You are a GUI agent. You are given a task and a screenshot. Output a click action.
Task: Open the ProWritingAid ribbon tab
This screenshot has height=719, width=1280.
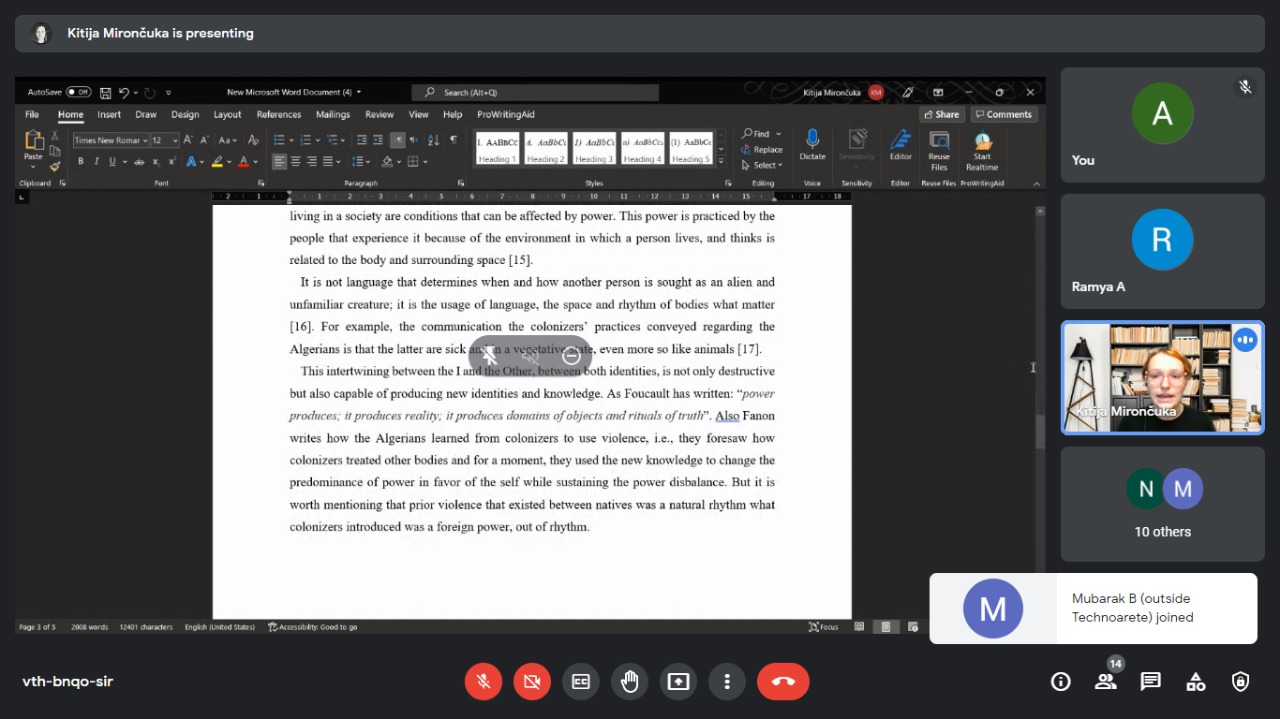coord(505,115)
